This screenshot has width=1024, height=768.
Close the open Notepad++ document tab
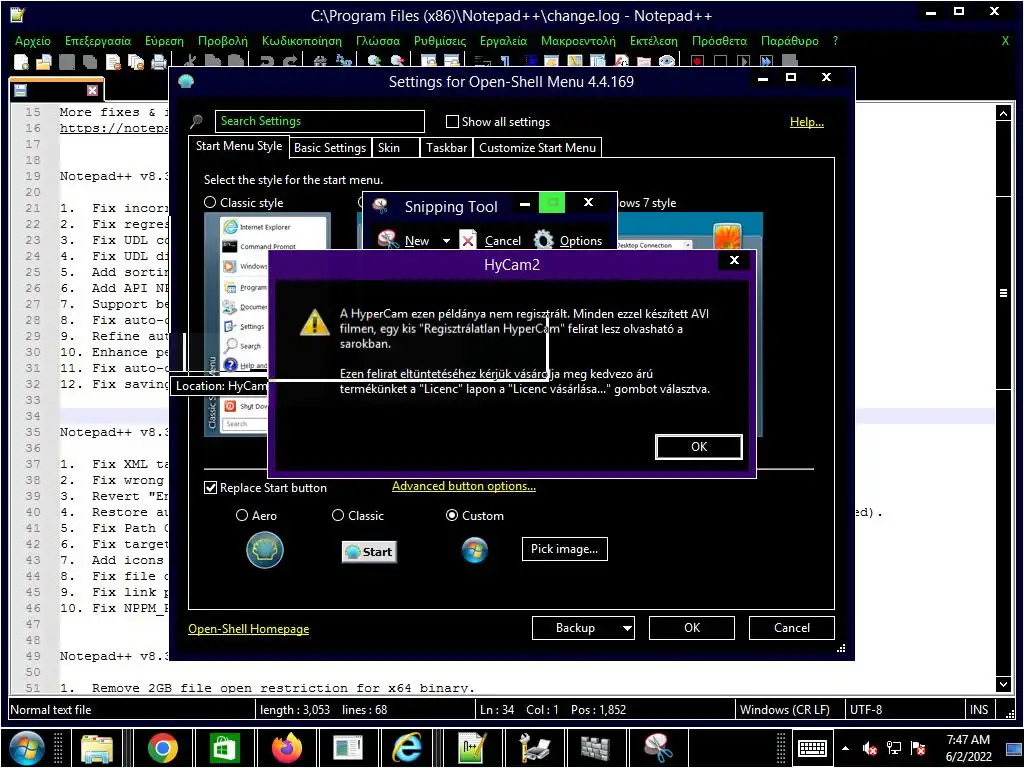pyautogui.click(x=92, y=90)
